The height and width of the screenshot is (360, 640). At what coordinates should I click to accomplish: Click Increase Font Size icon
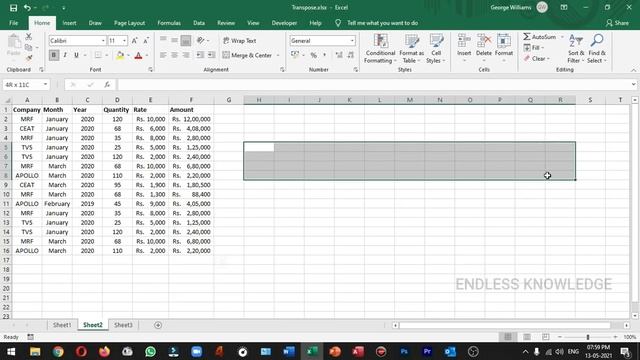point(134,40)
